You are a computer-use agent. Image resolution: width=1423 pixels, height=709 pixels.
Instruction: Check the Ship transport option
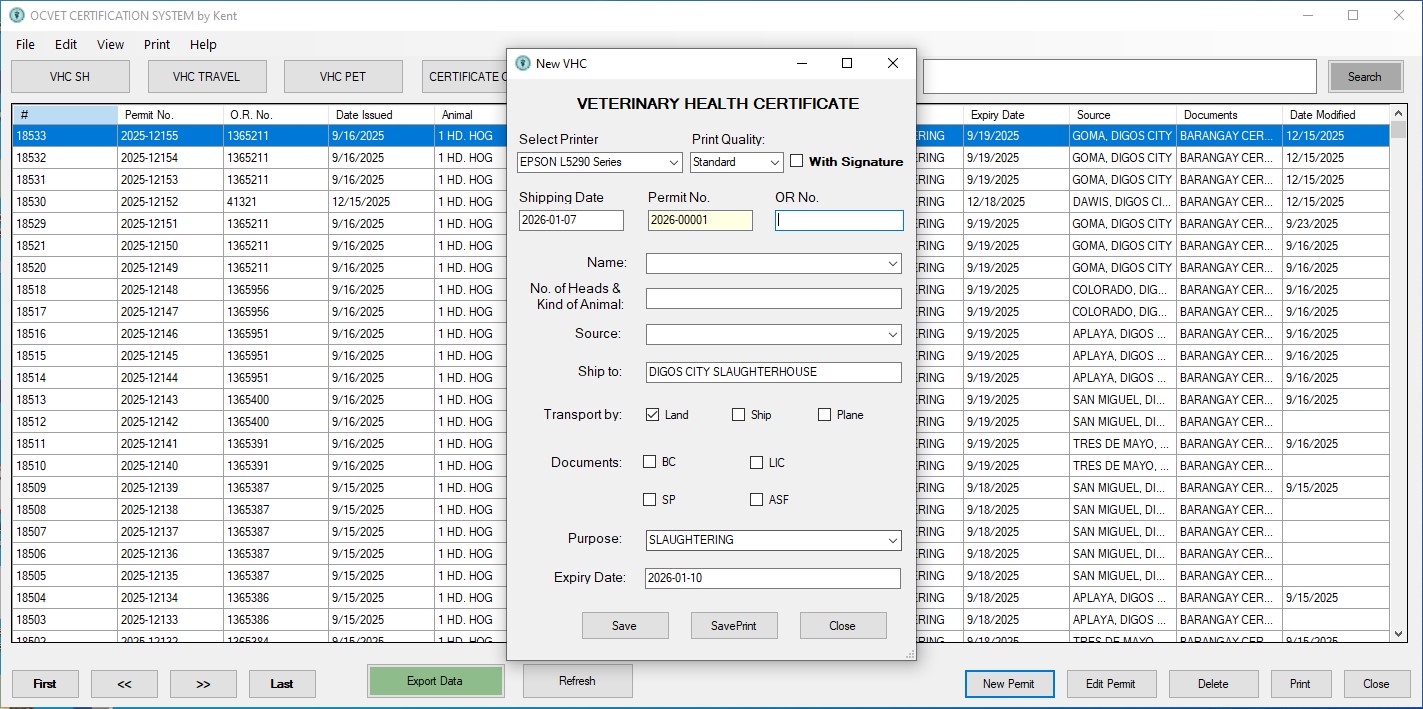739,415
